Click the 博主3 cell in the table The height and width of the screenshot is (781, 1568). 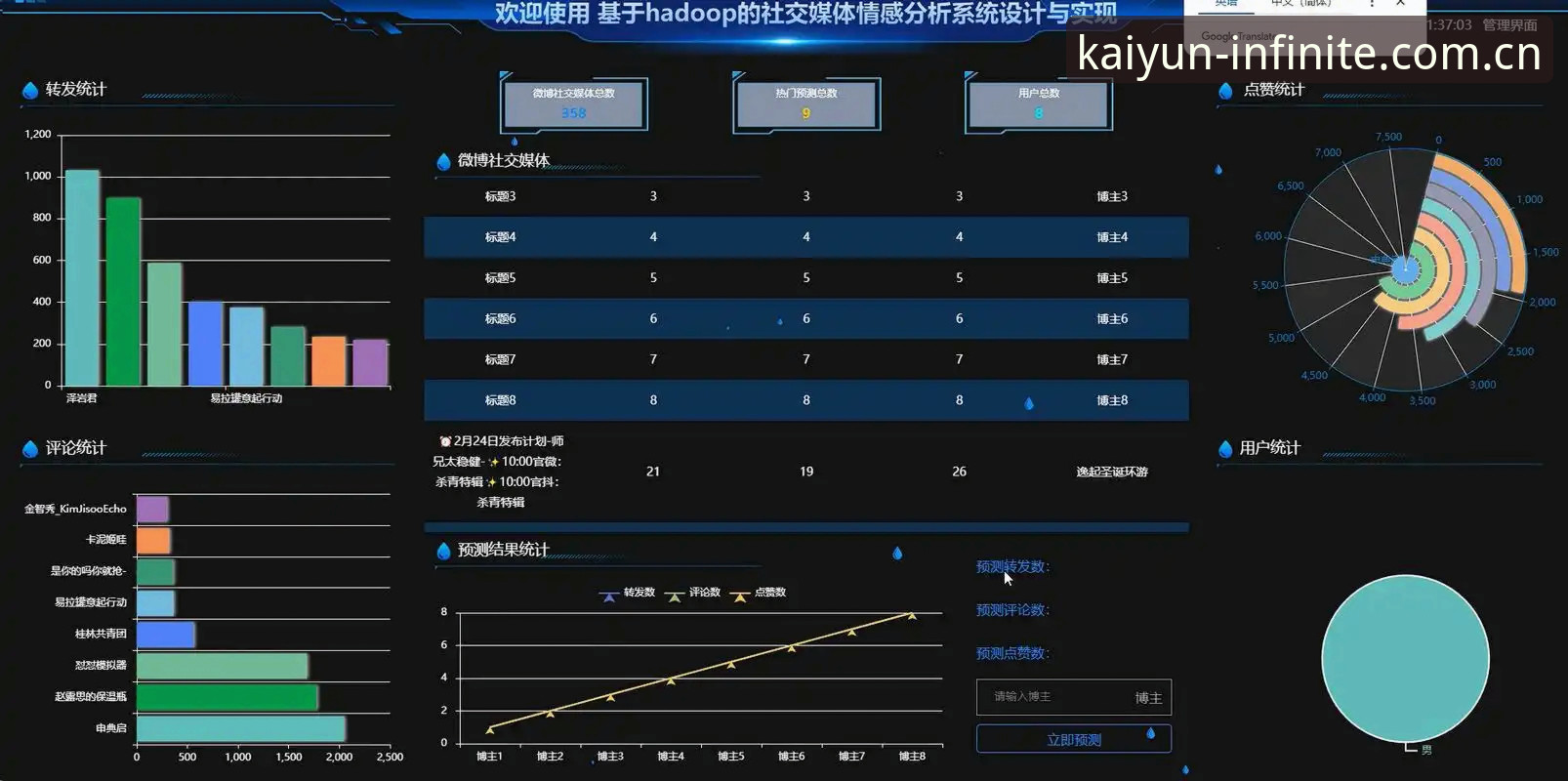coord(1112,196)
